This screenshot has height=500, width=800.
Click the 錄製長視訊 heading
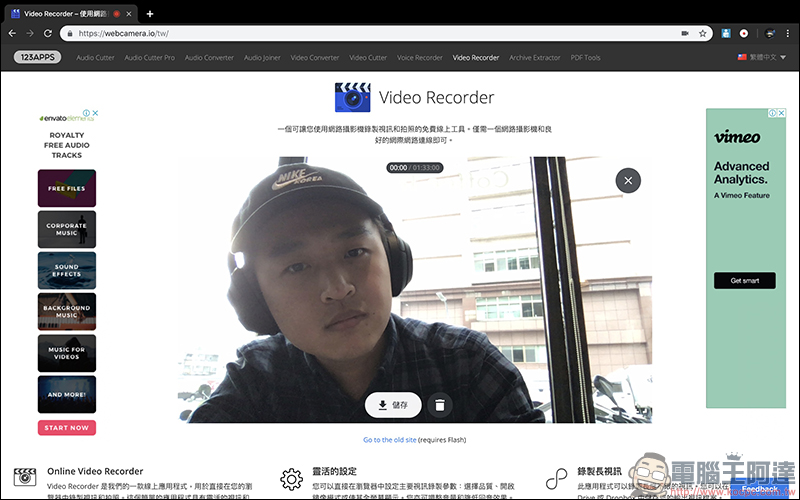pos(599,471)
